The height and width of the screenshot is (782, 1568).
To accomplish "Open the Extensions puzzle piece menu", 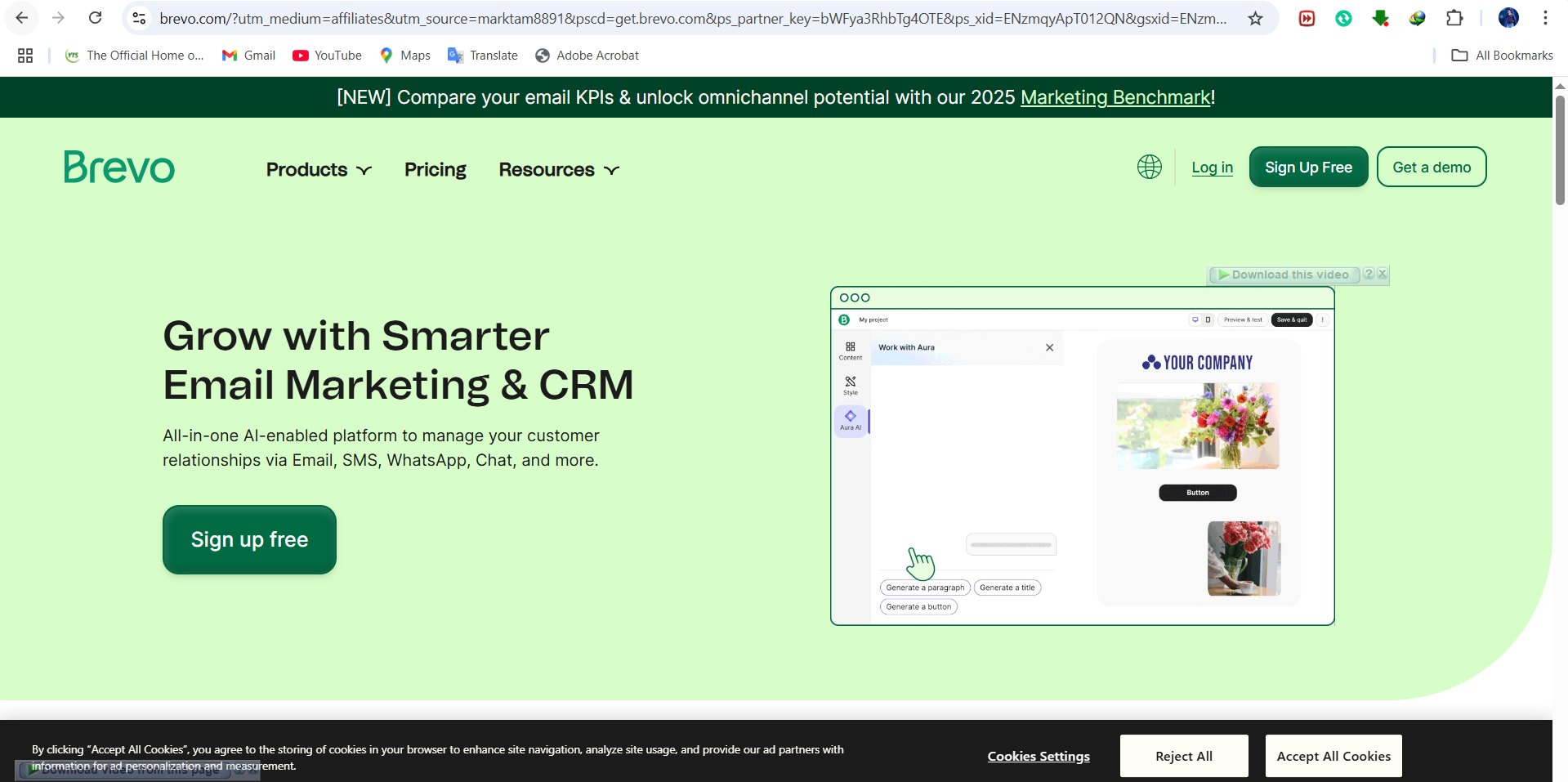I will tap(1454, 18).
